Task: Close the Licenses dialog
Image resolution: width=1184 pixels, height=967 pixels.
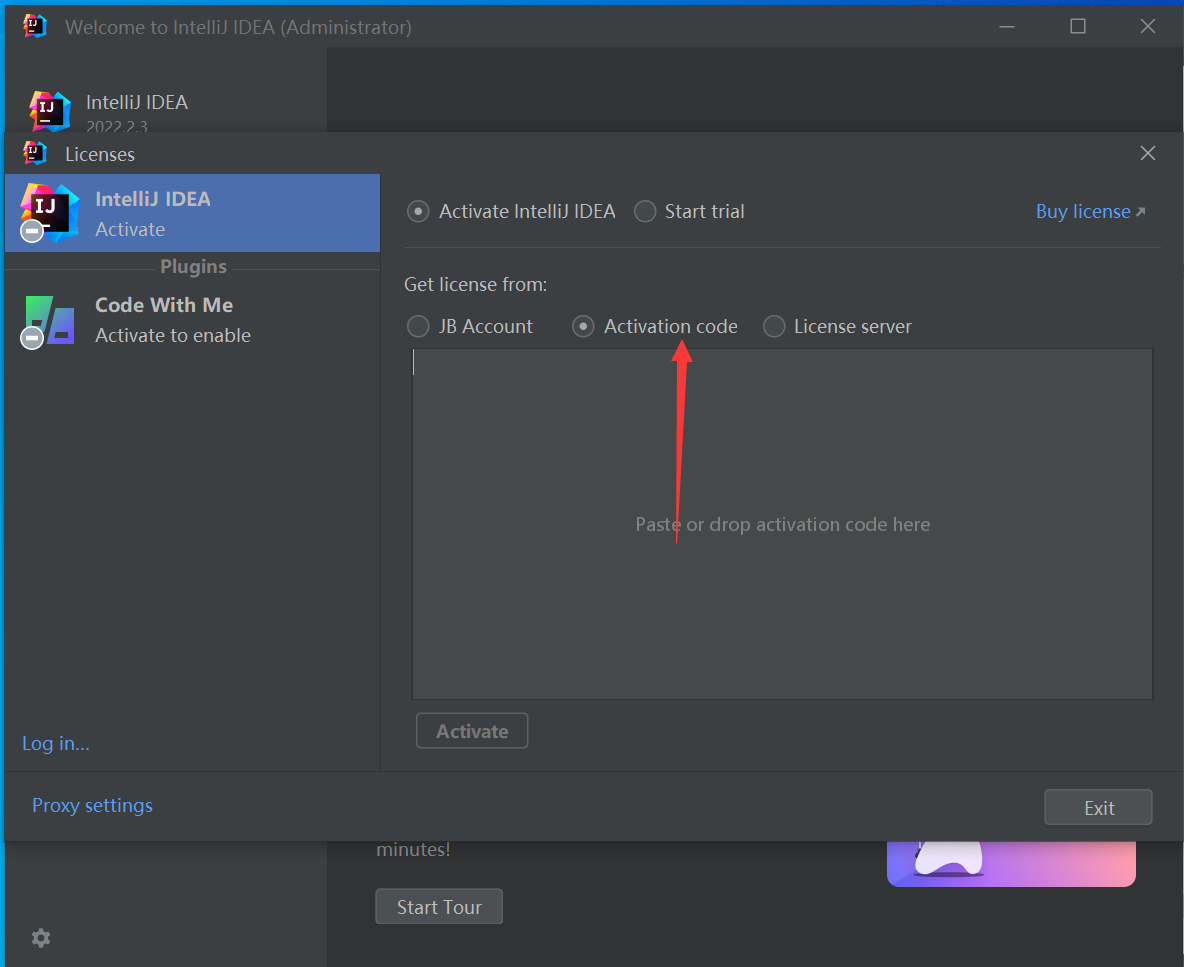Action: 1148,153
